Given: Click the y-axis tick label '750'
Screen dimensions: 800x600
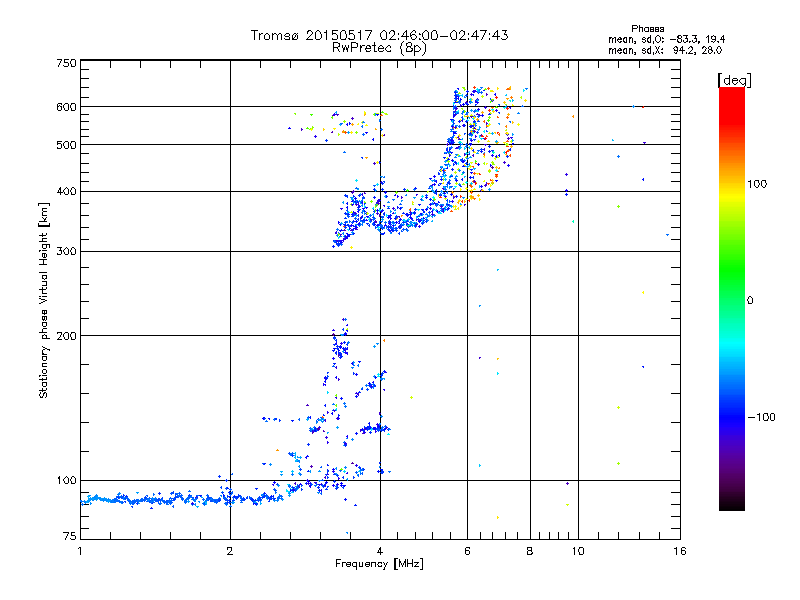Looking at the screenshot, I should (66, 63).
